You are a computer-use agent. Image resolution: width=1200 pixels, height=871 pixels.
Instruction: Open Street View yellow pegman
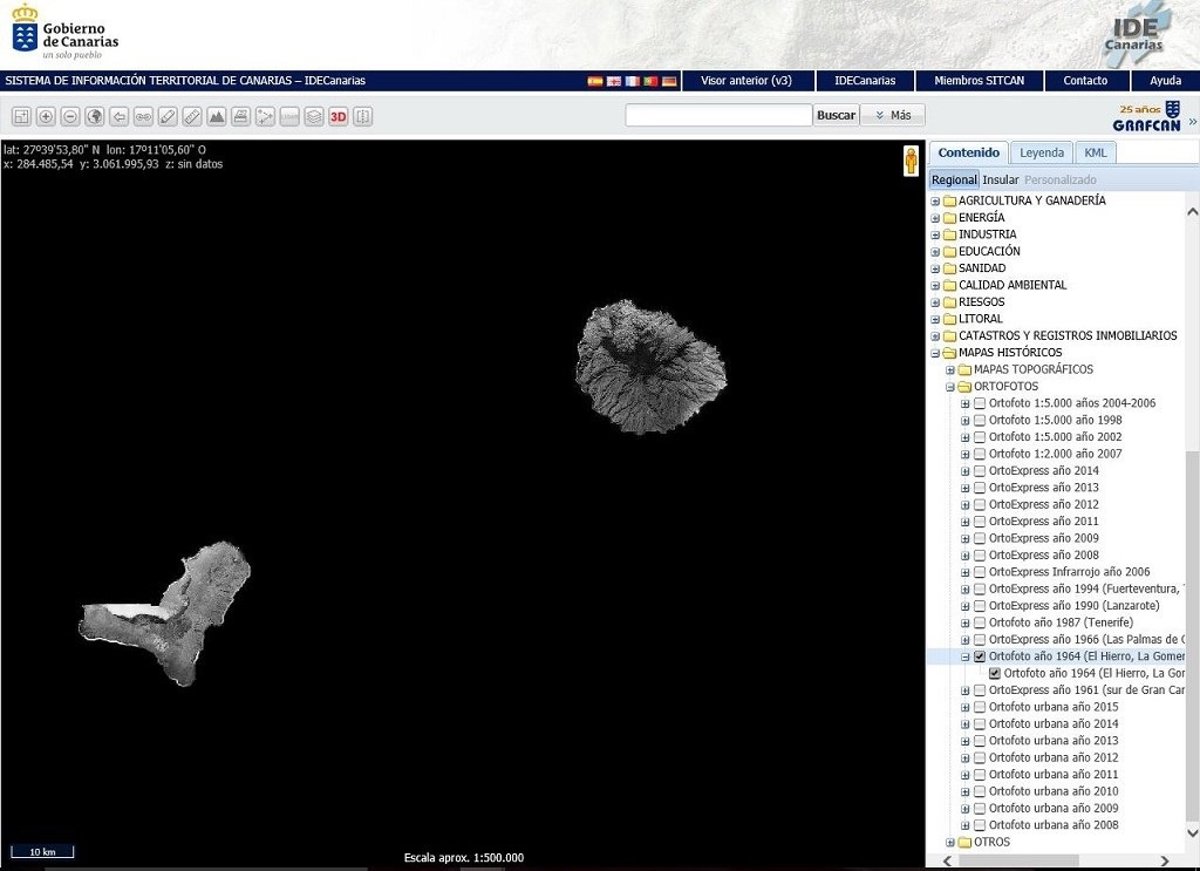[910, 162]
